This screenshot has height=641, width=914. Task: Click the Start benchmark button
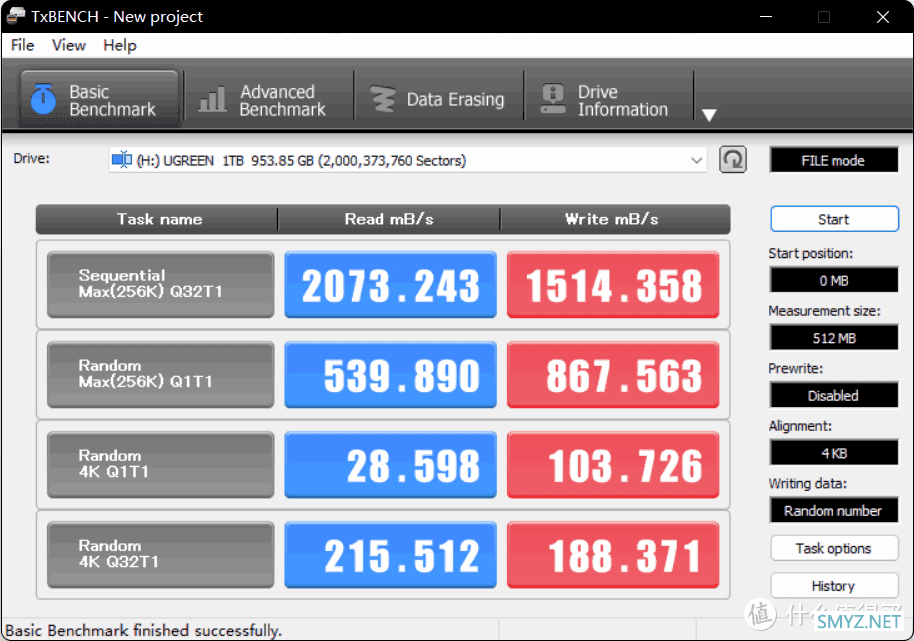click(x=834, y=219)
